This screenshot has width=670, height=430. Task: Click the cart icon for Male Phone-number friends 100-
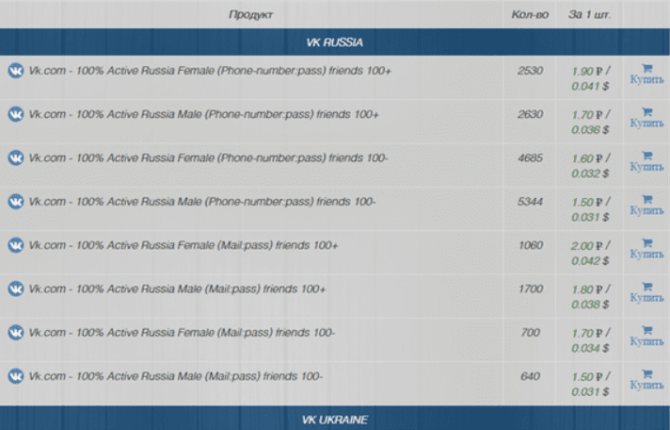pos(647,199)
